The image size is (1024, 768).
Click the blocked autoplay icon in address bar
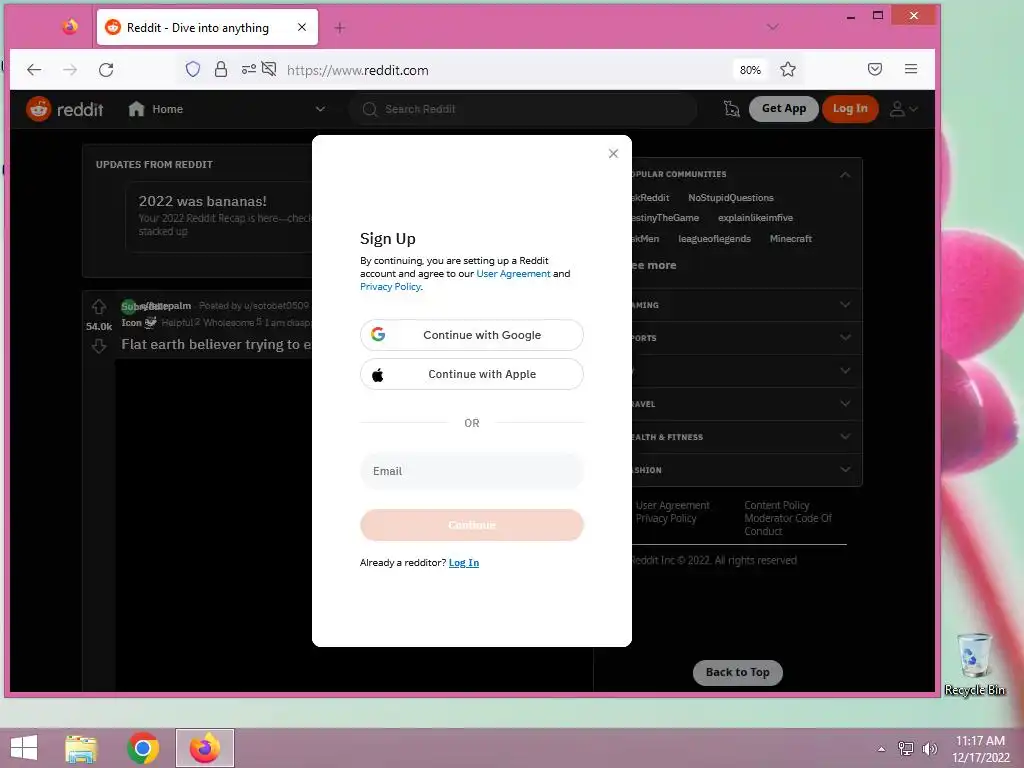pyautogui.click(x=269, y=69)
